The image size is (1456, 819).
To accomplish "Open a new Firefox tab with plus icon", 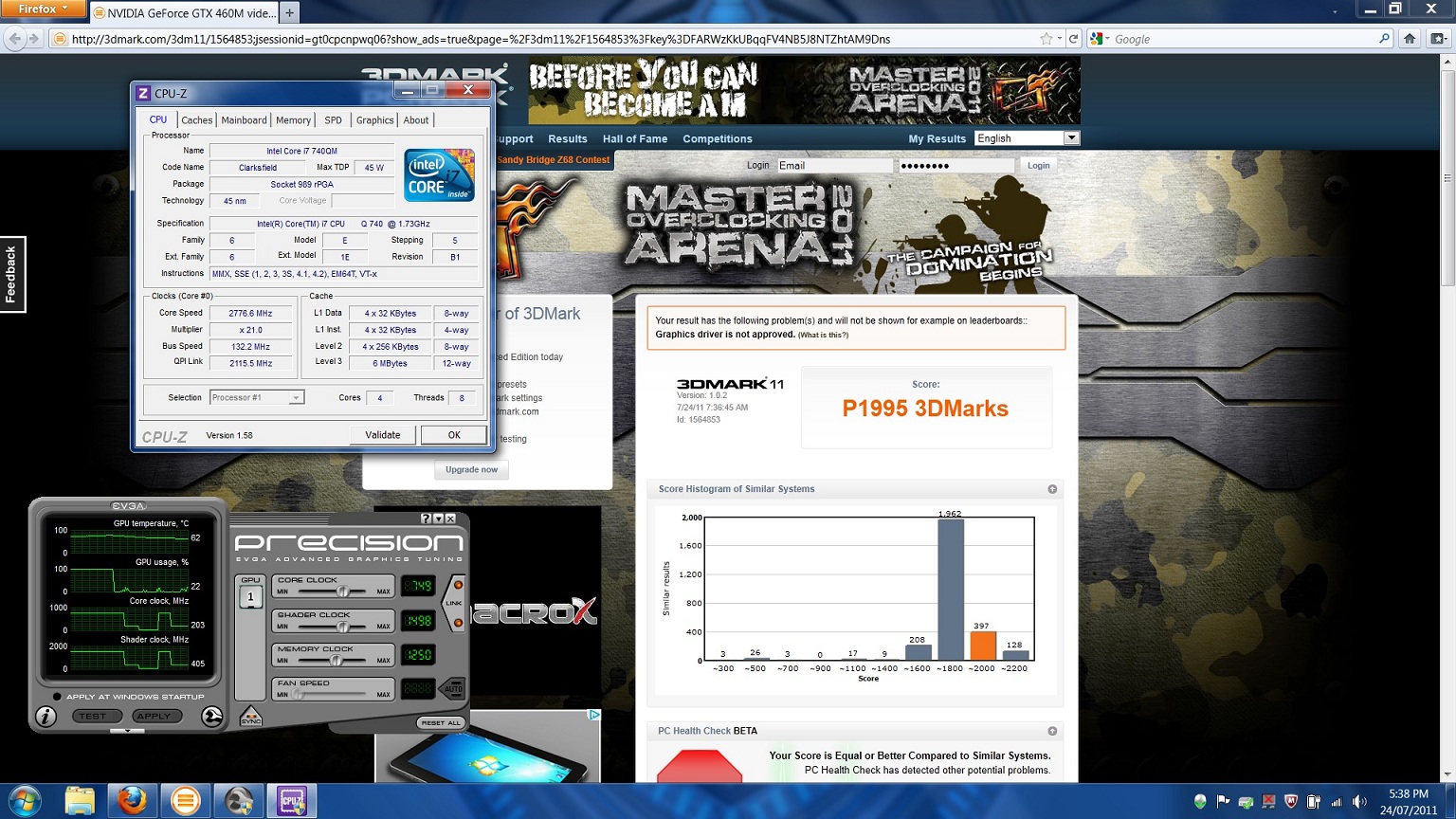I will (290, 12).
